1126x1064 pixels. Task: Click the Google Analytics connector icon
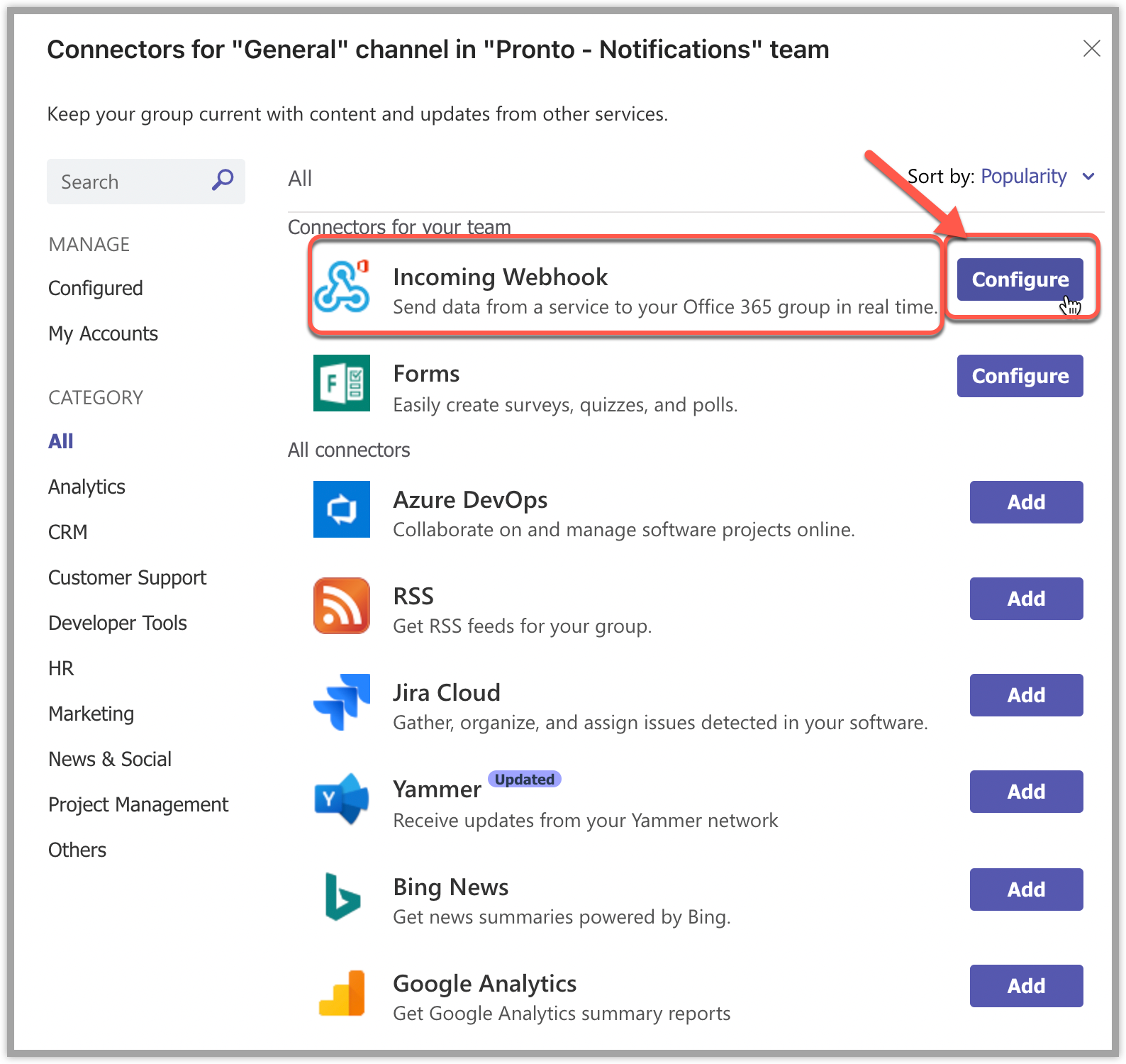tap(342, 993)
